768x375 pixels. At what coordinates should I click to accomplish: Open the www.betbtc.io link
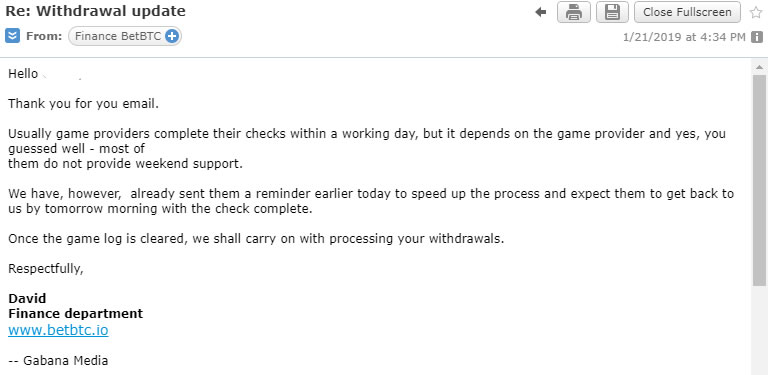(58, 330)
